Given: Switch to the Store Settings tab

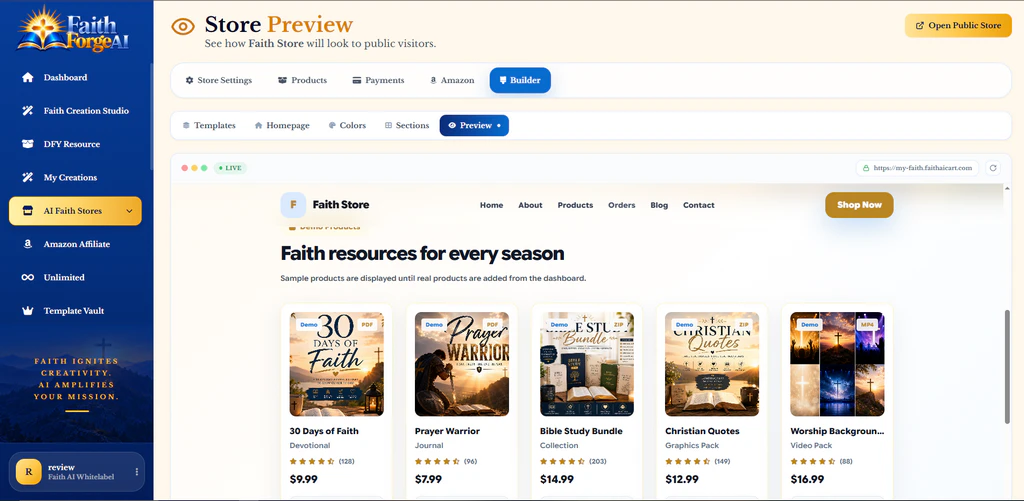Looking at the screenshot, I should 218,80.
